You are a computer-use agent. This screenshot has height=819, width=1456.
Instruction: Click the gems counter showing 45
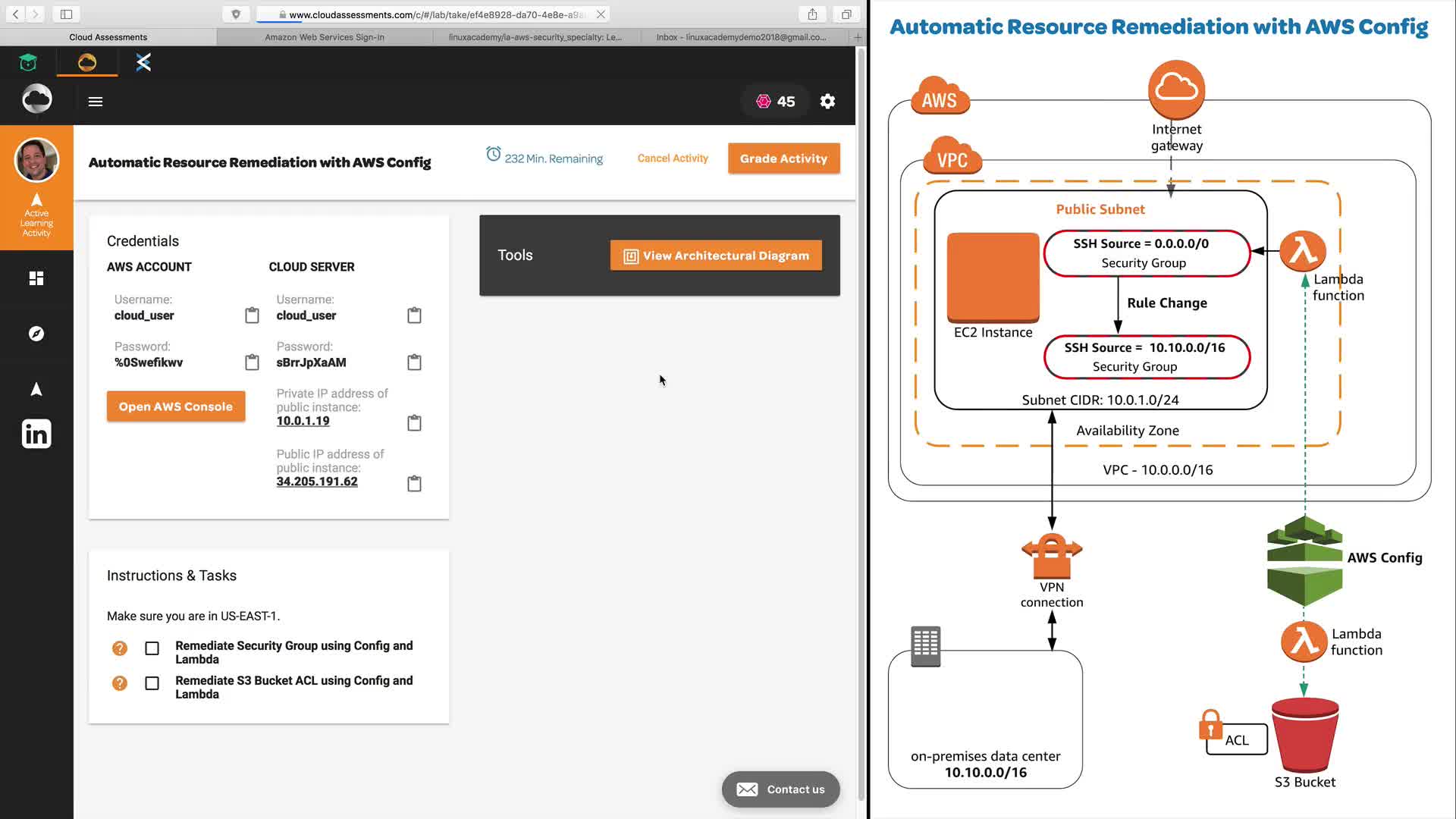776,102
